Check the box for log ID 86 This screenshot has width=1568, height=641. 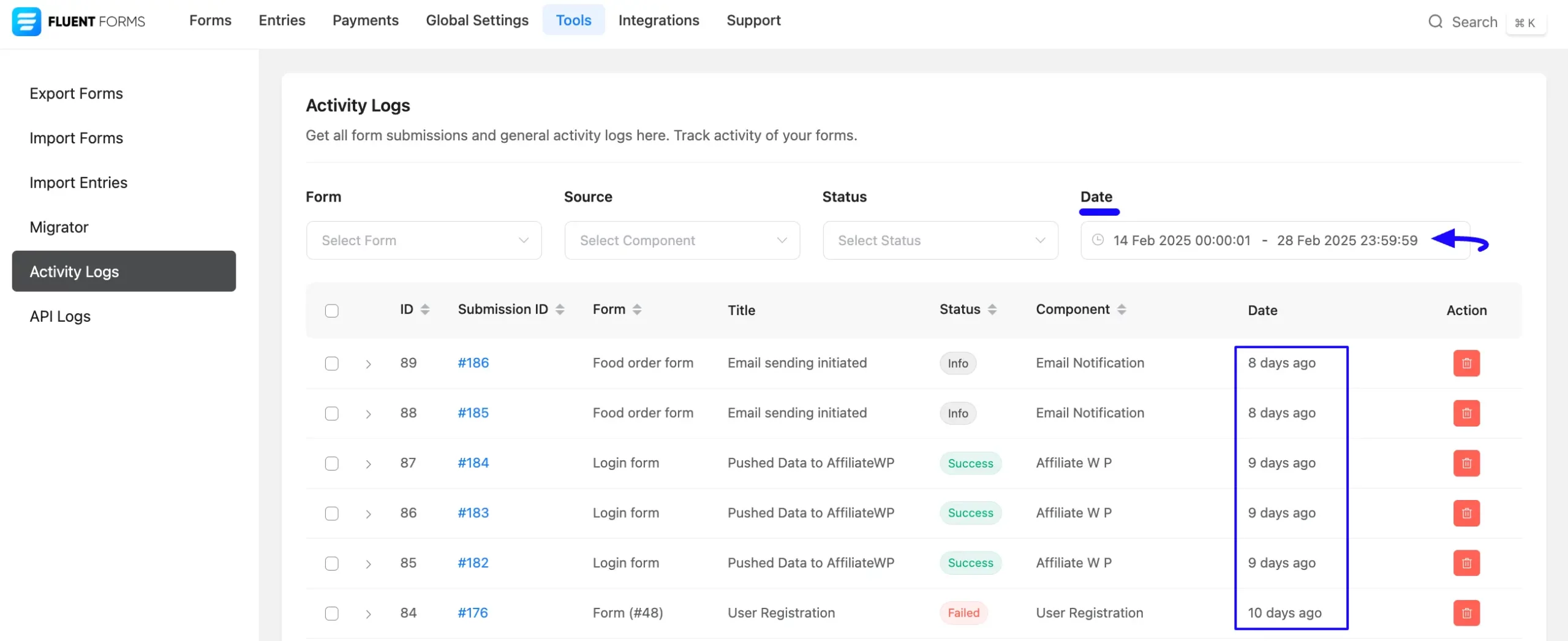coord(331,514)
